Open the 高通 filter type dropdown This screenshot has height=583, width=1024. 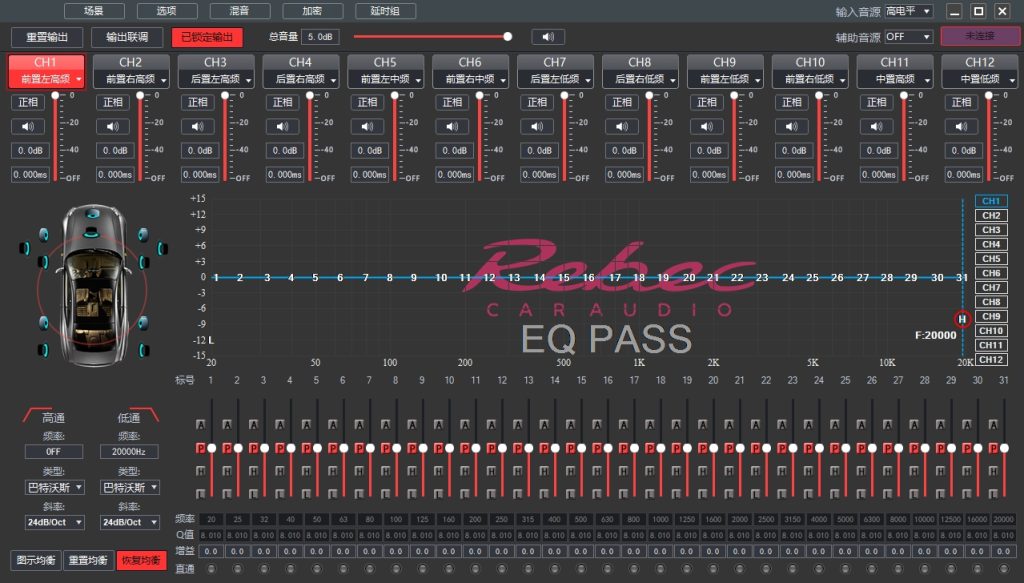pyautogui.click(x=54, y=487)
